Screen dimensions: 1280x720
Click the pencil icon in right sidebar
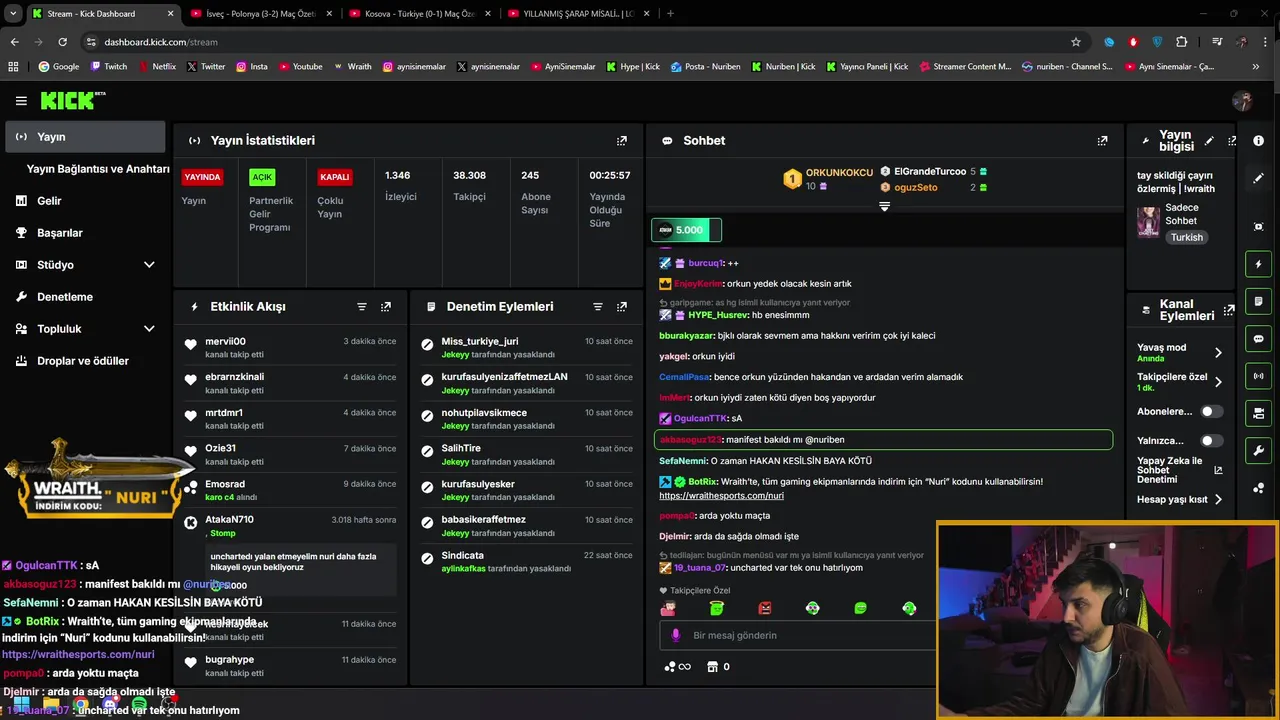tap(1259, 178)
